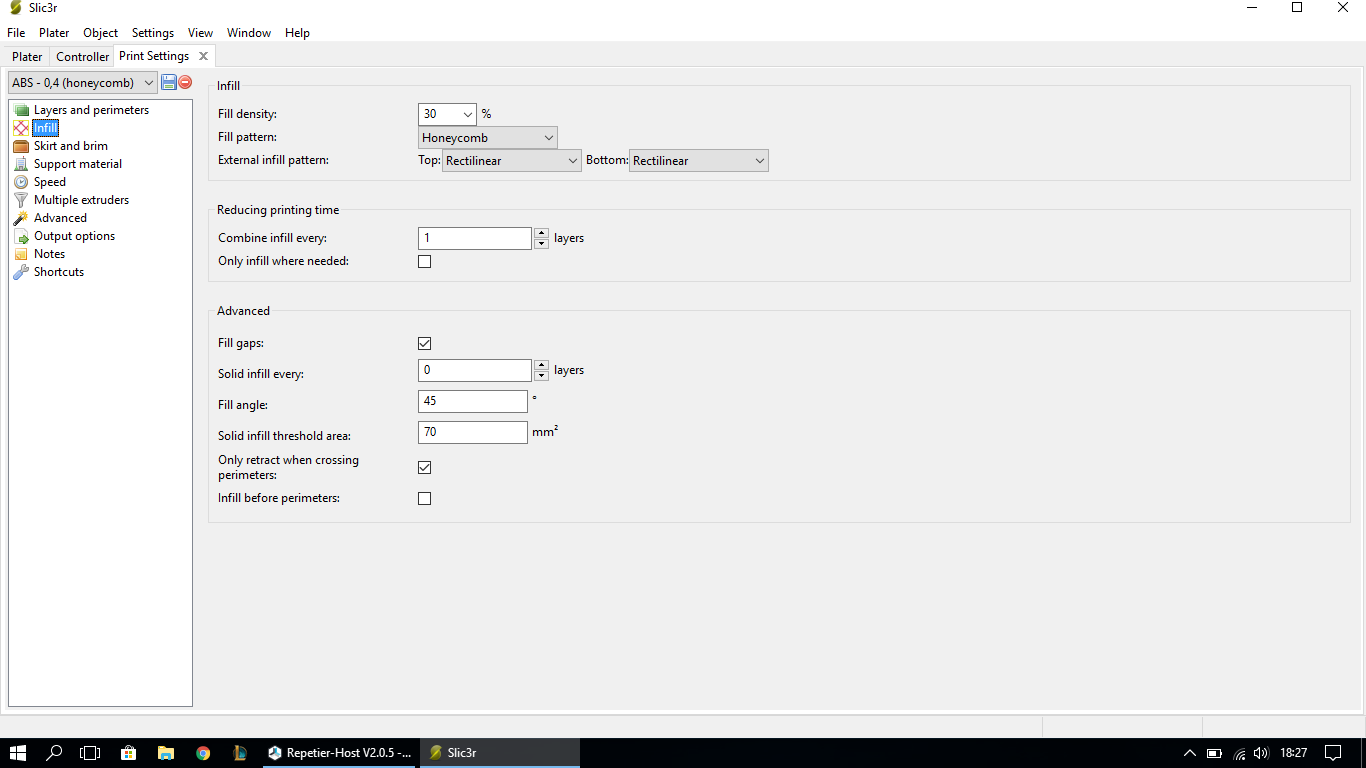Viewport: 1366px width, 768px height.
Task: Open Output options in sidebar
Action: pos(74,236)
